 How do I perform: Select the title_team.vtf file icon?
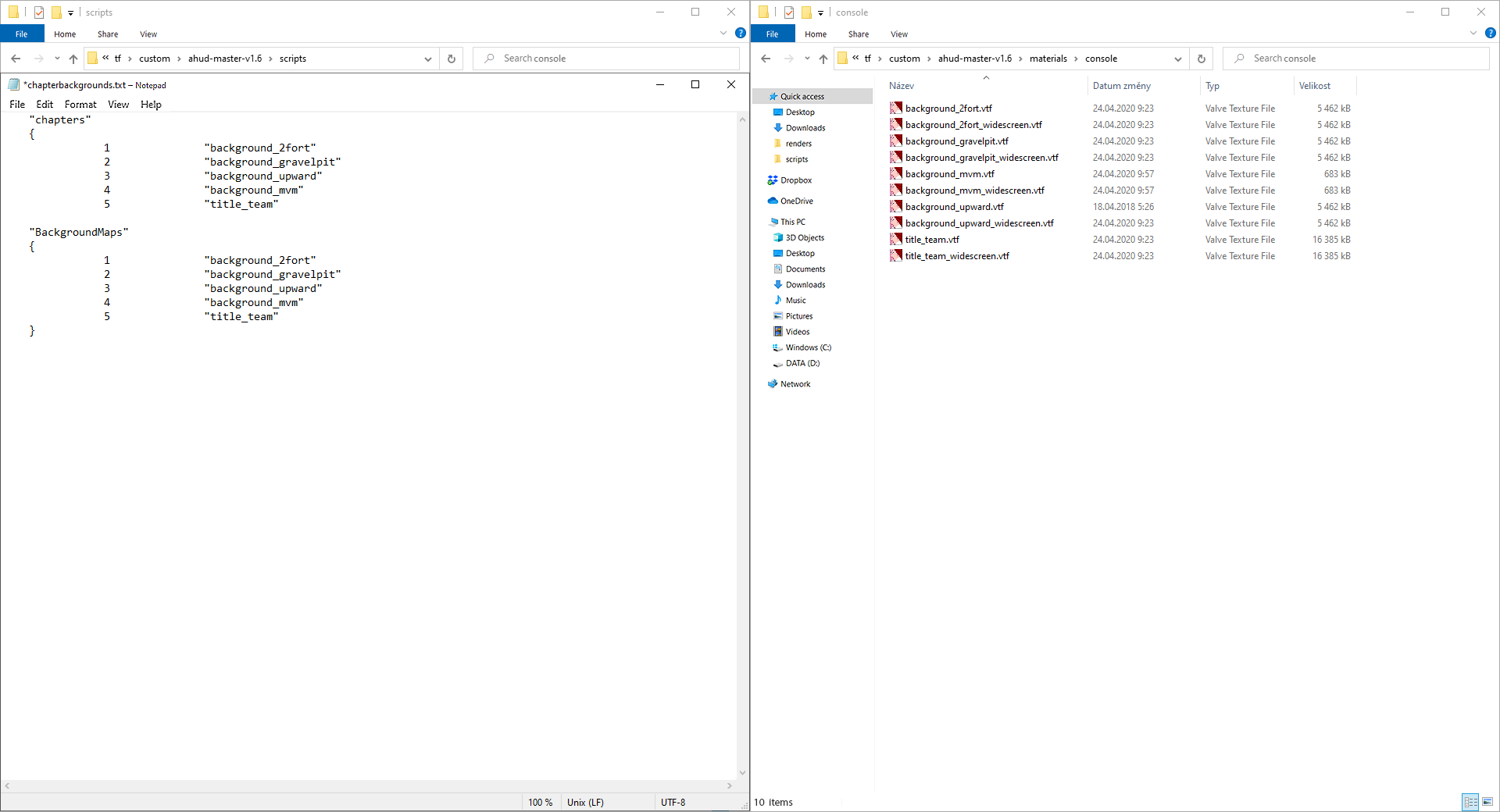(896, 240)
